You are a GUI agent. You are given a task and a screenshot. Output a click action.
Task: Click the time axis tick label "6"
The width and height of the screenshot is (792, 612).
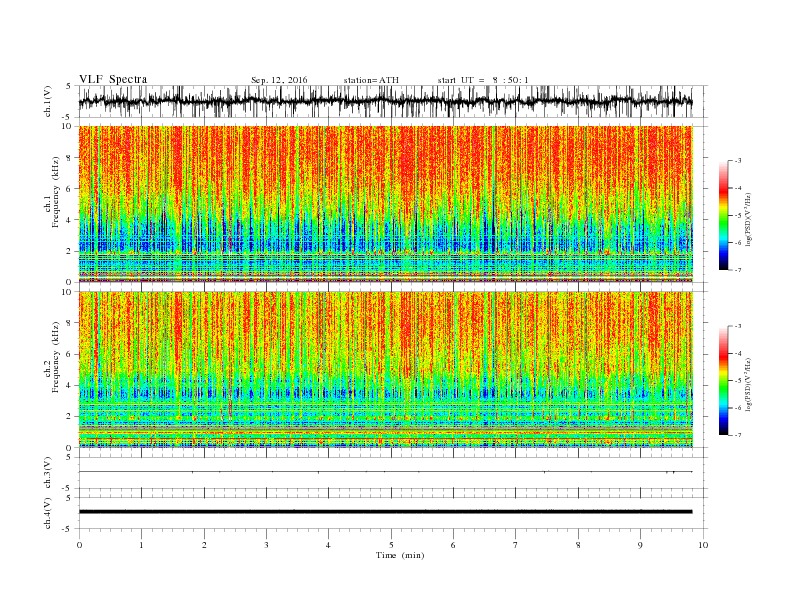tap(453, 545)
